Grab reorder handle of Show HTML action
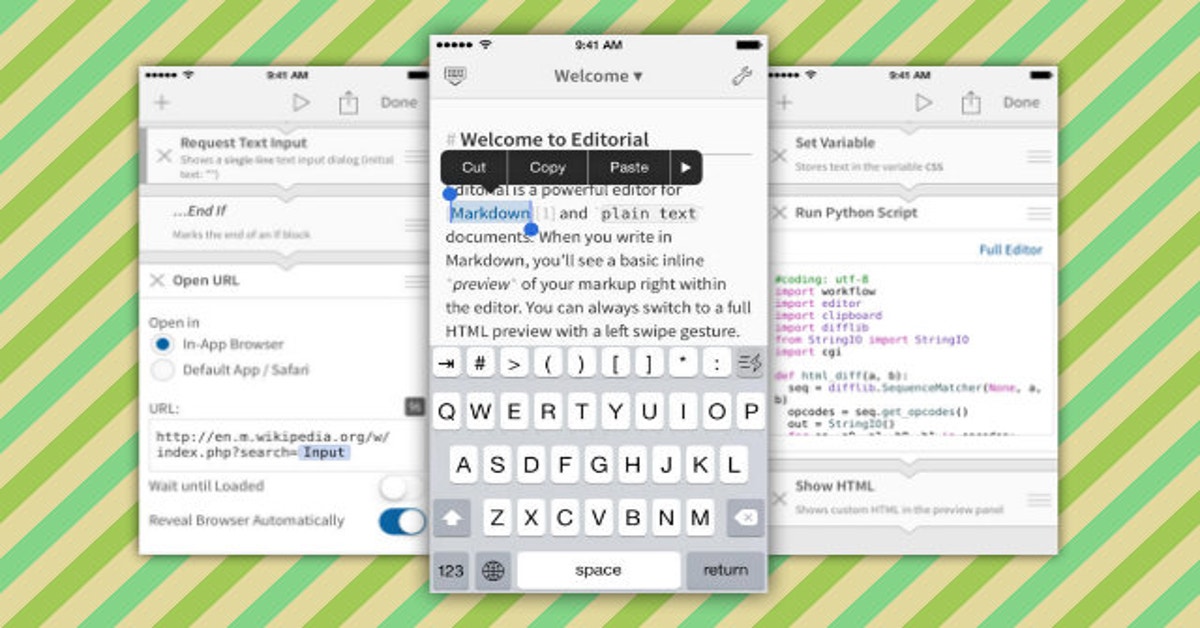Image resolution: width=1200 pixels, height=628 pixels. pos(1039,500)
